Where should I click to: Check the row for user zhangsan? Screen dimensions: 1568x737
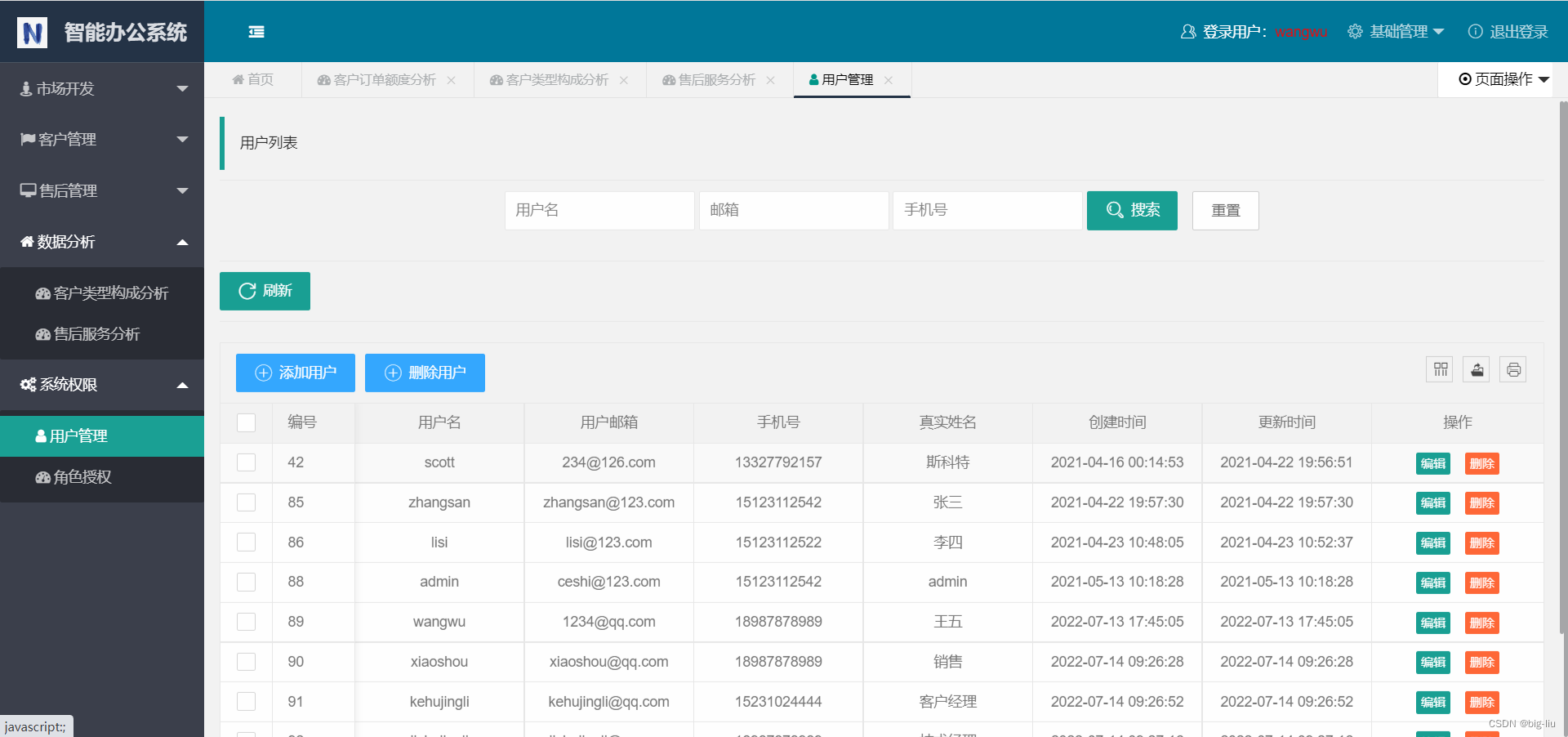(246, 502)
